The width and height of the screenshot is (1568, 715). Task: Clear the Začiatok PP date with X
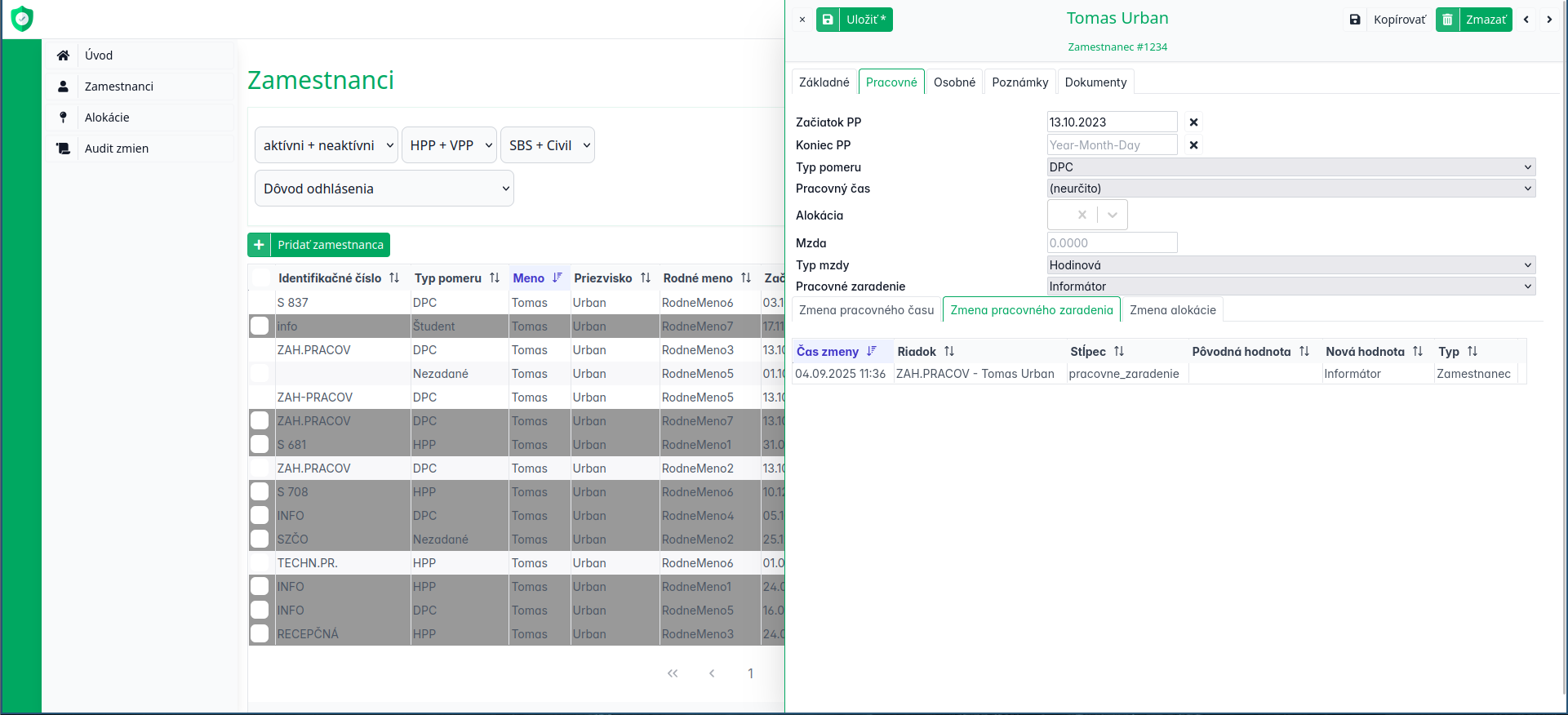point(1193,122)
